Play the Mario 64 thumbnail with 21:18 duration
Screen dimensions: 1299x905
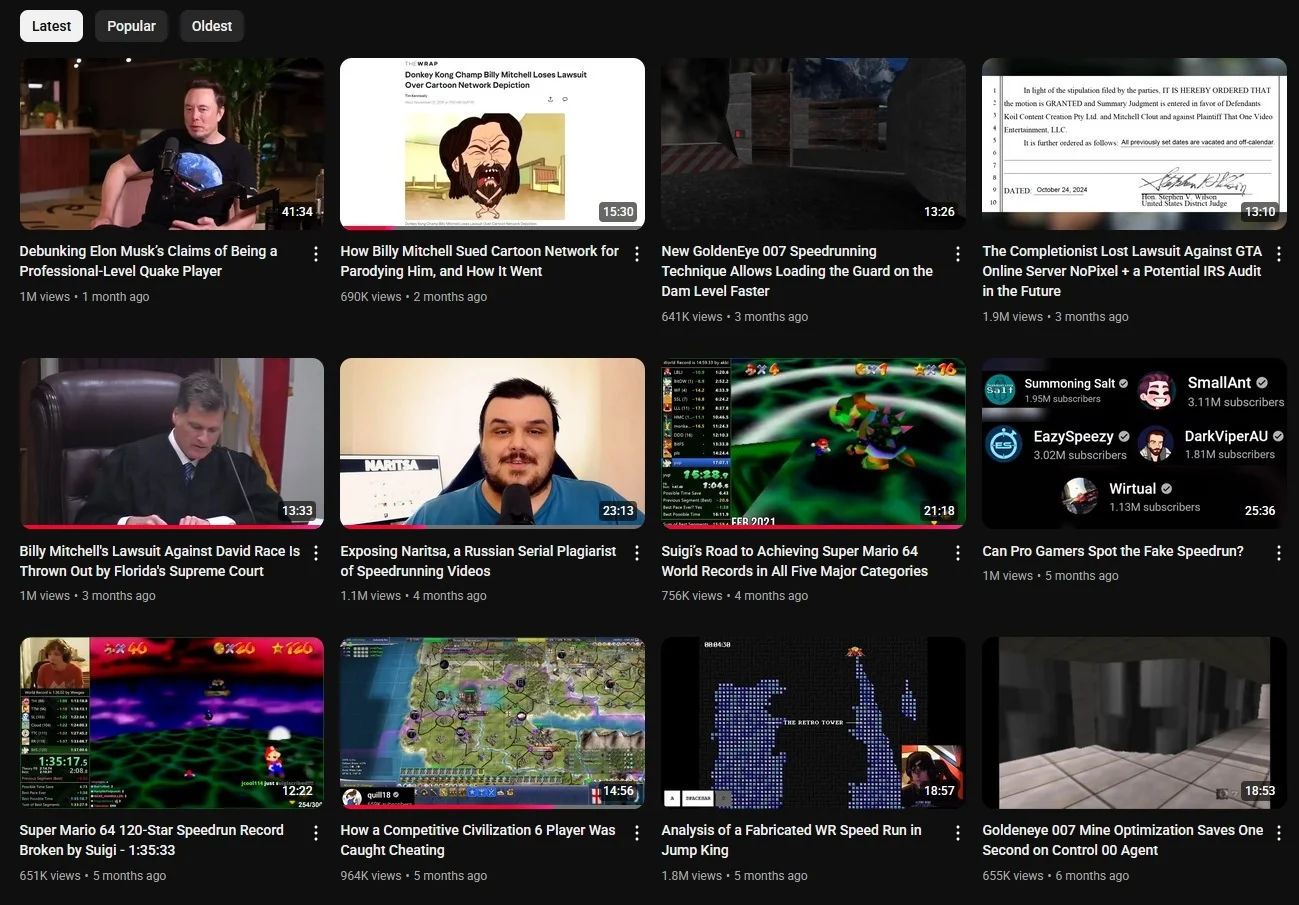pyautogui.click(x=813, y=443)
